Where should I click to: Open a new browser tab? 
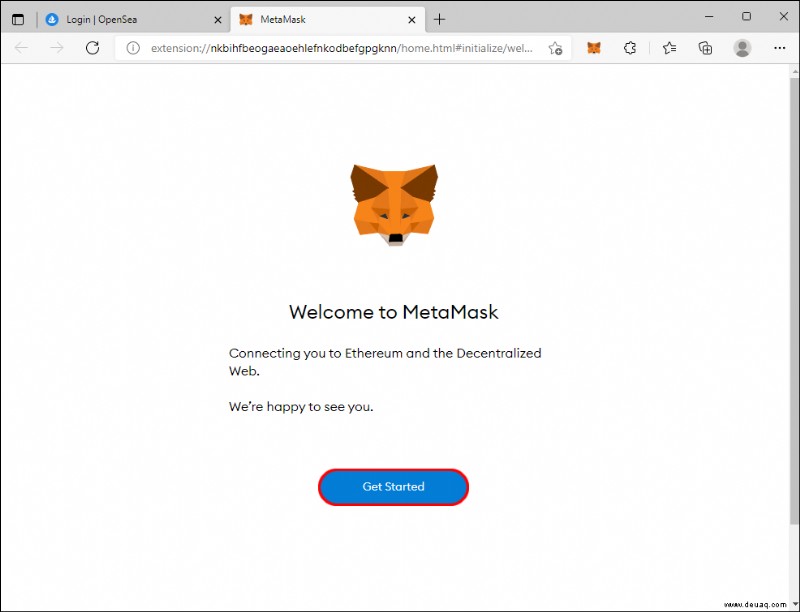(x=439, y=19)
